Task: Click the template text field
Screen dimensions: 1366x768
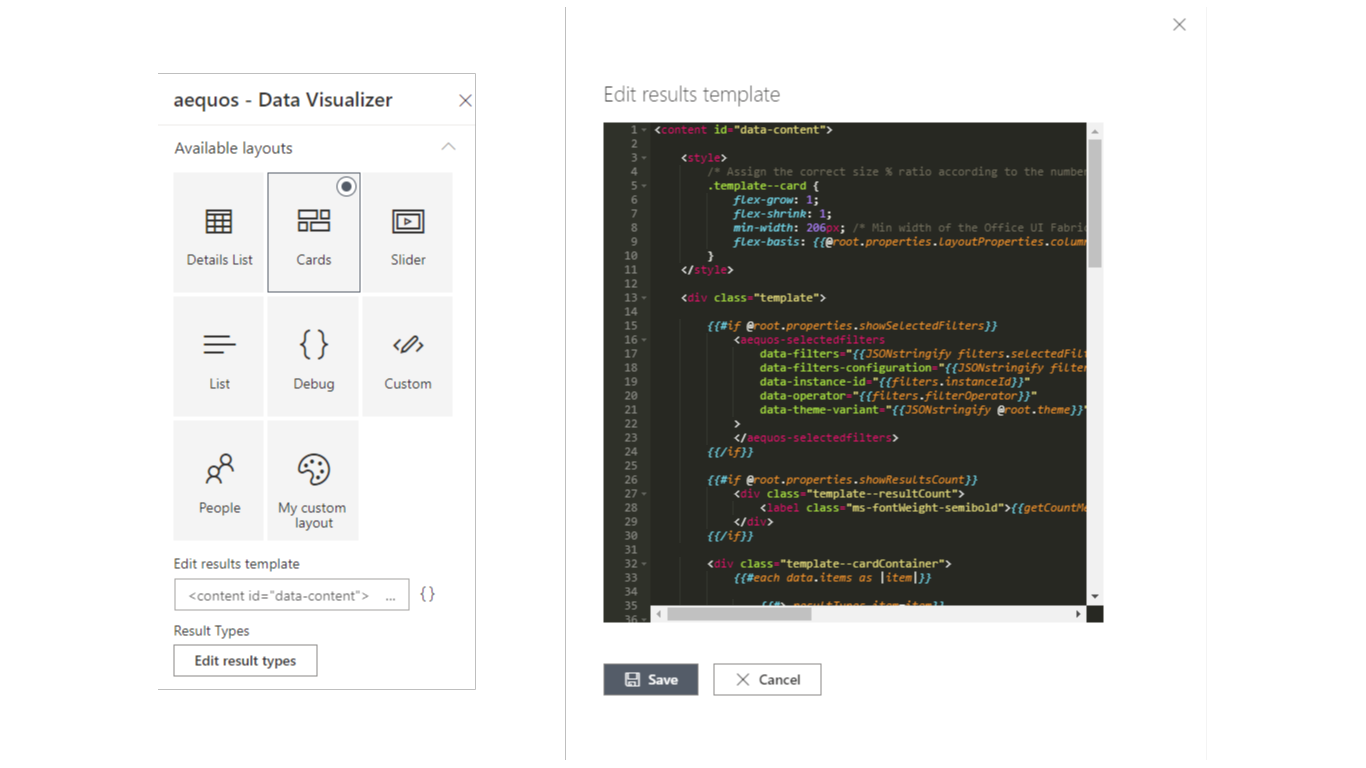Action: tap(291, 594)
